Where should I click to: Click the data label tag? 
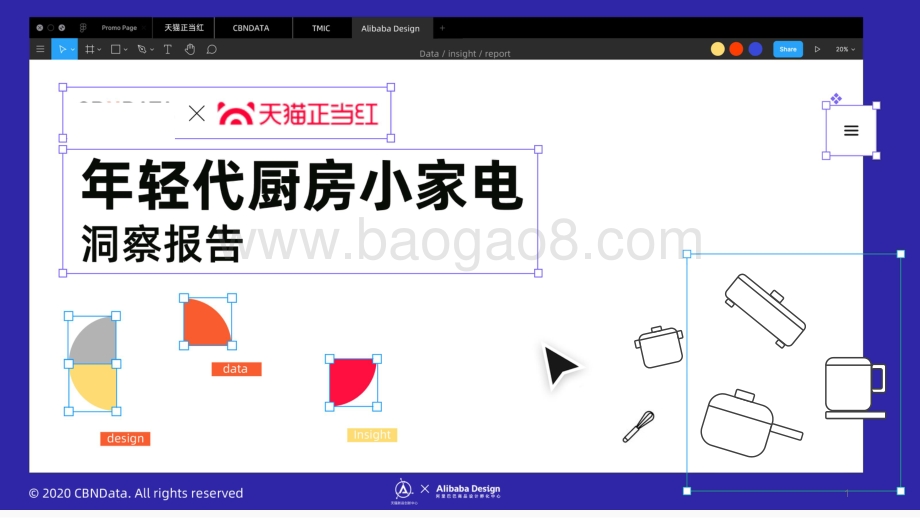point(236,369)
